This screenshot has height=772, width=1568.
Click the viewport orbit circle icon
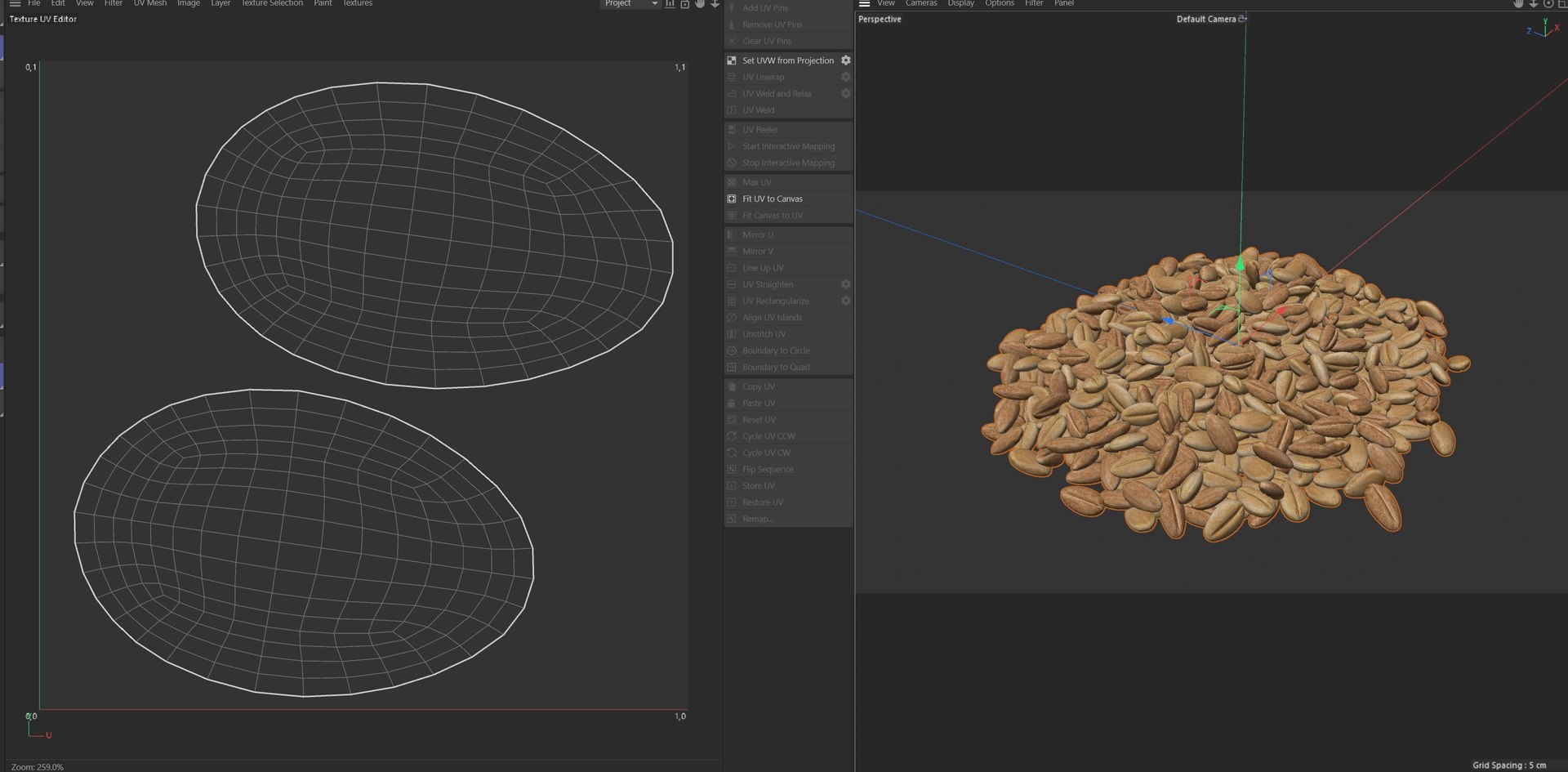point(1548,4)
